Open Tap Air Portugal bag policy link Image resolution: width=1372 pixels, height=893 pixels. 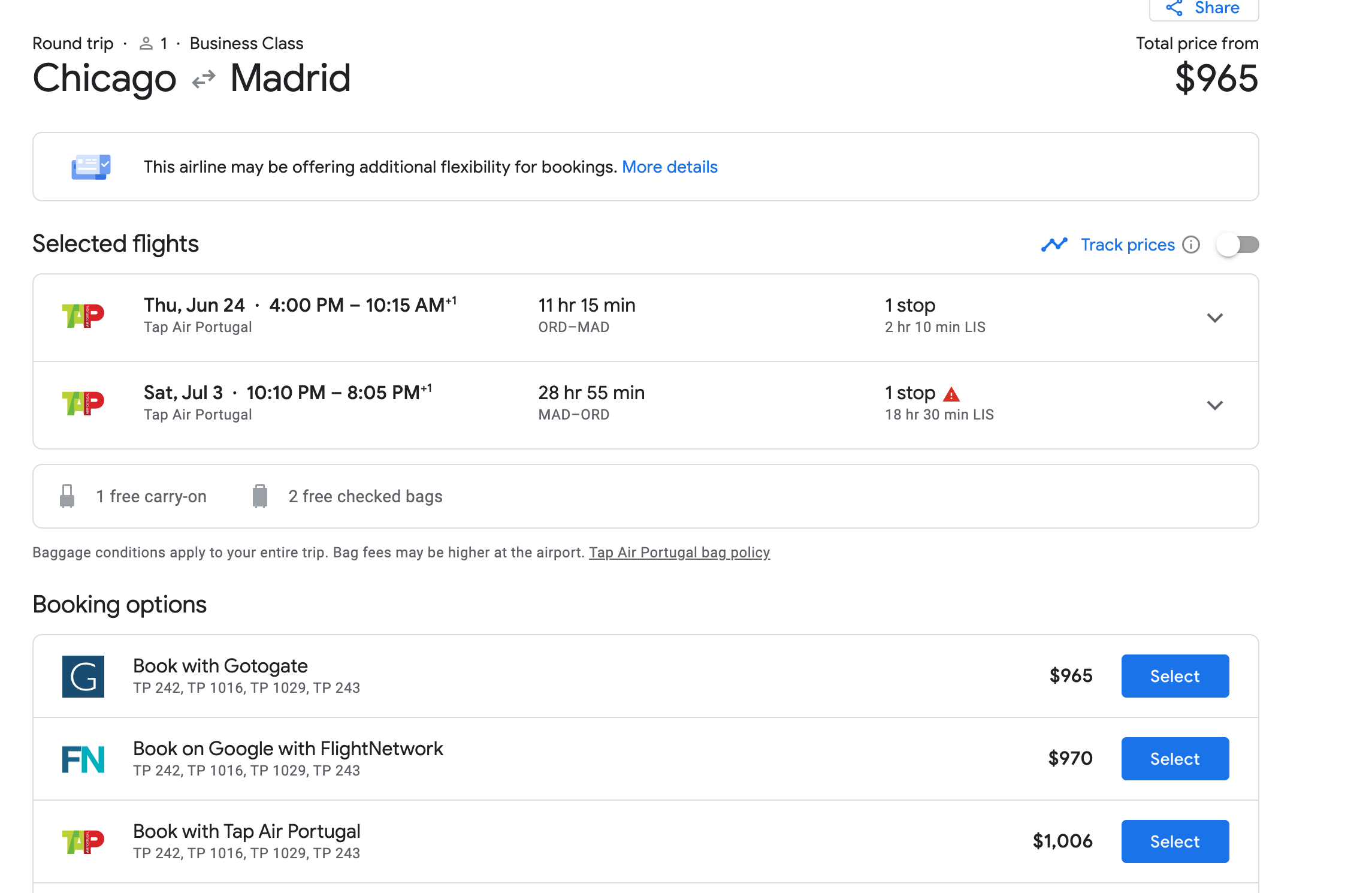pos(679,553)
